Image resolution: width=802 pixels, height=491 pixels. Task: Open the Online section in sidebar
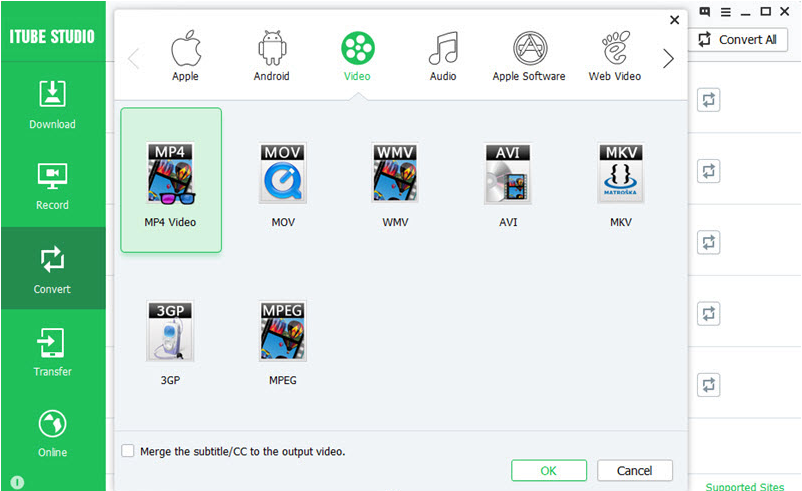[52, 433]
